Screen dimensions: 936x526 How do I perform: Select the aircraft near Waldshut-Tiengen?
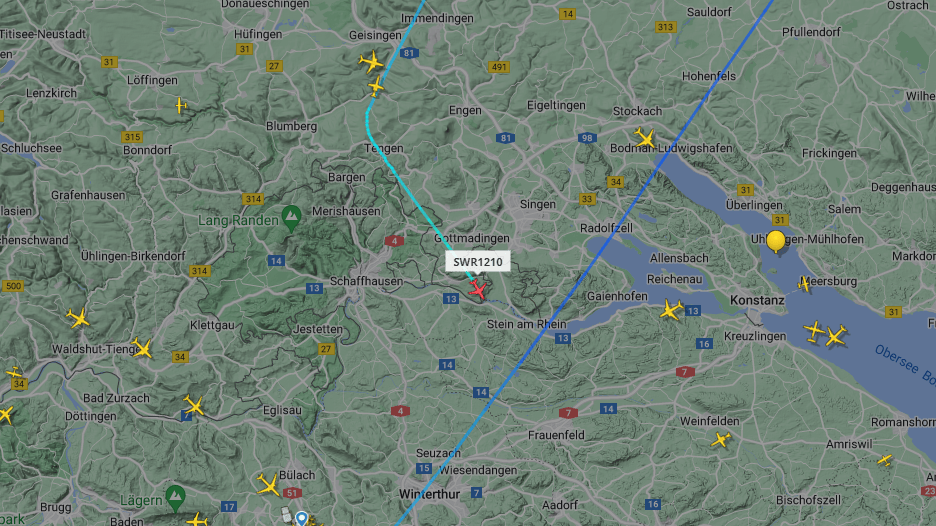click(142, 347)
